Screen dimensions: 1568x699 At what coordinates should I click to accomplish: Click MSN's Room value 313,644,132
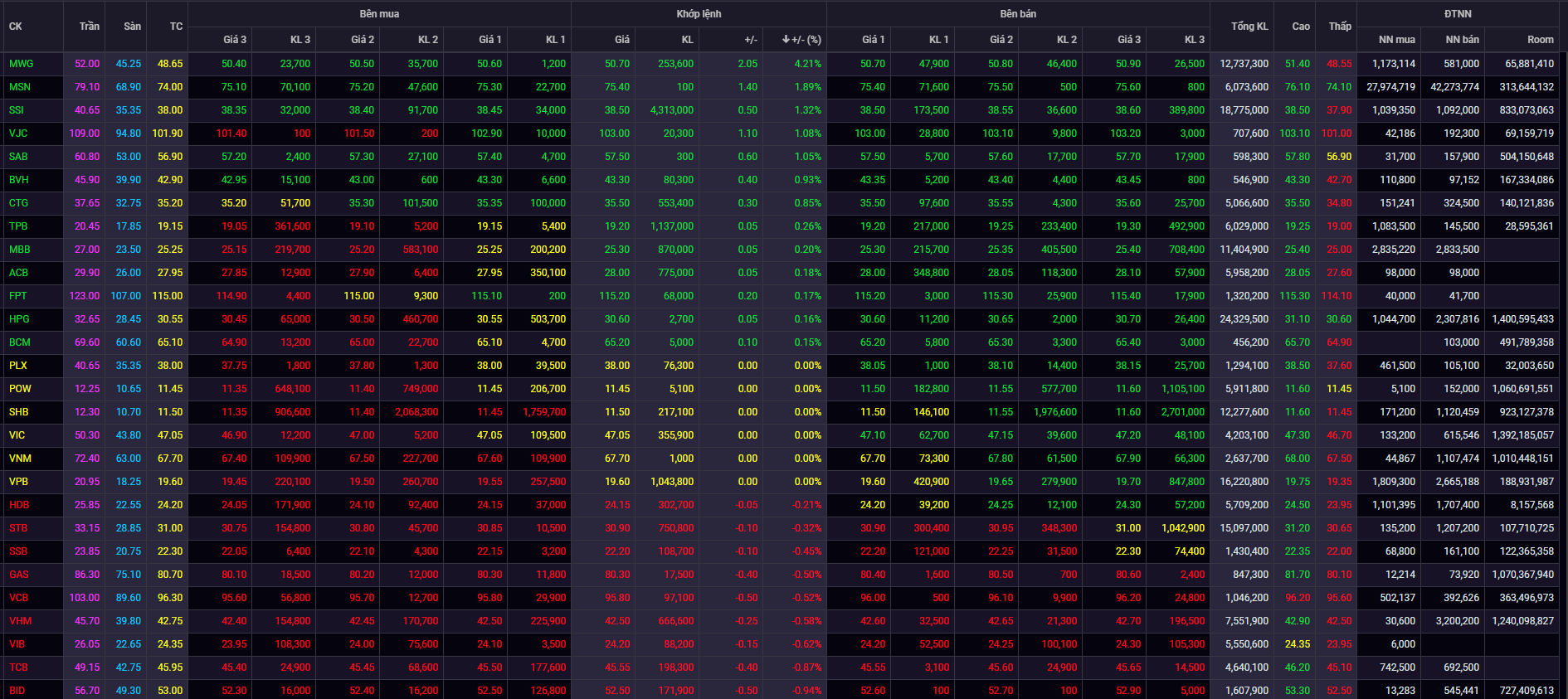[1527, 87]
